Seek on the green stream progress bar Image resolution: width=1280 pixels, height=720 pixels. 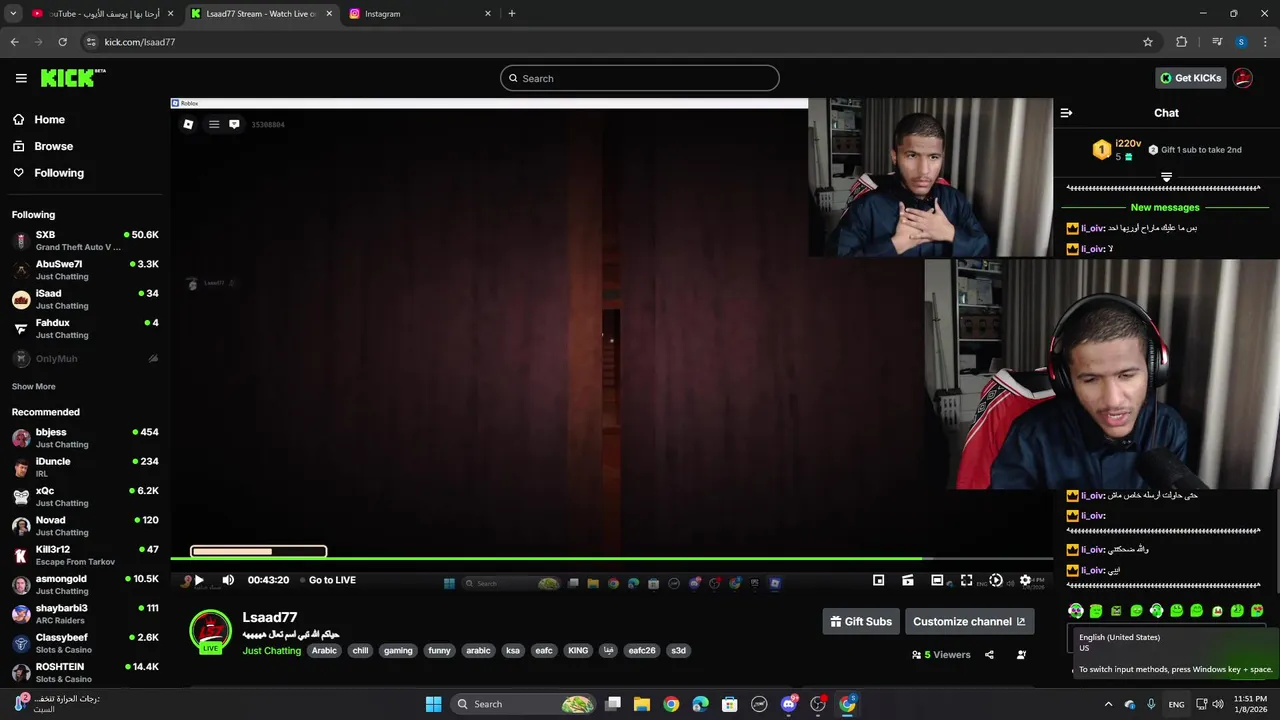[611, 559]
